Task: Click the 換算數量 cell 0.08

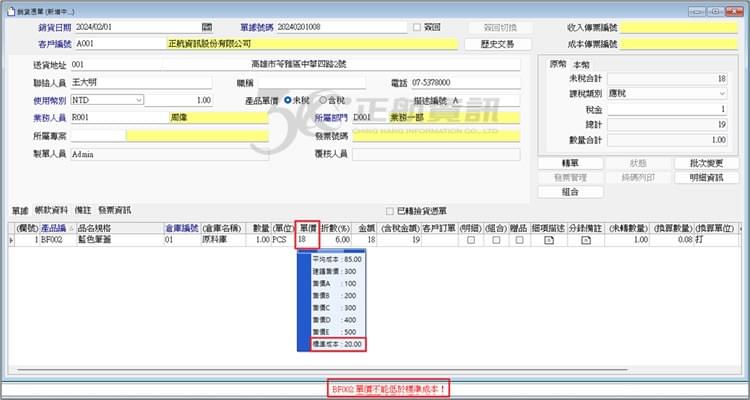Action: (x=672, y=240)
